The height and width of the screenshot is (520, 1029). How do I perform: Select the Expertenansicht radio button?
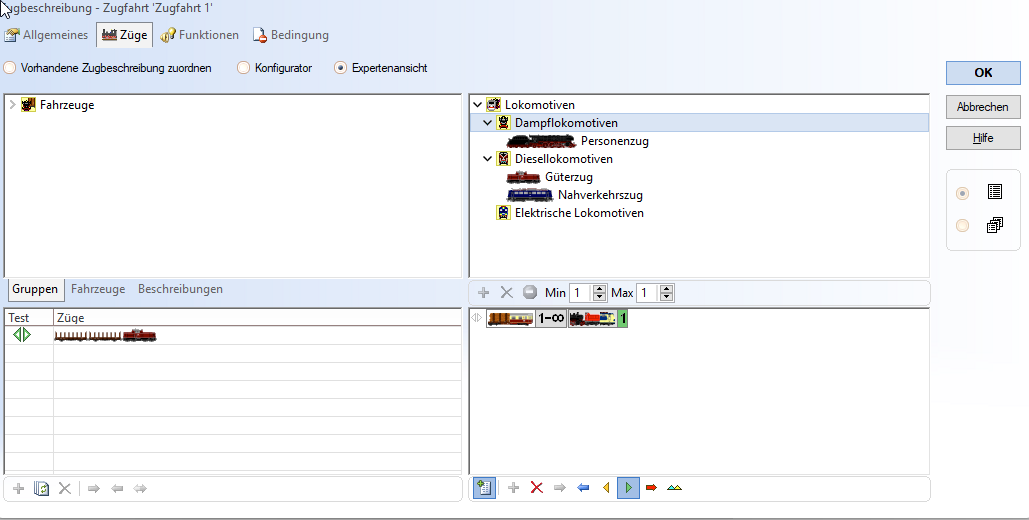[x=341, y=68]
